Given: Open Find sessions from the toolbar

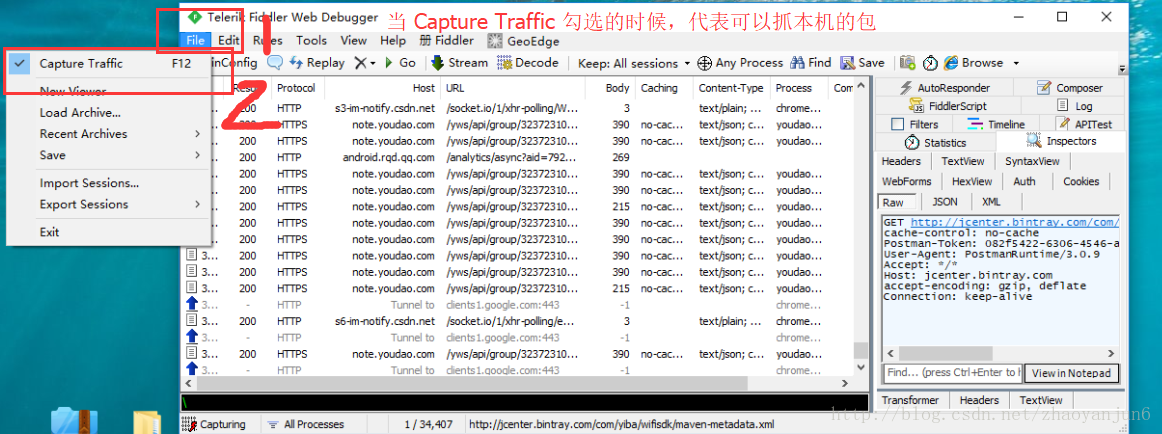Looking at the screenshot, I should pyautogui.click(x=811, y=63).
